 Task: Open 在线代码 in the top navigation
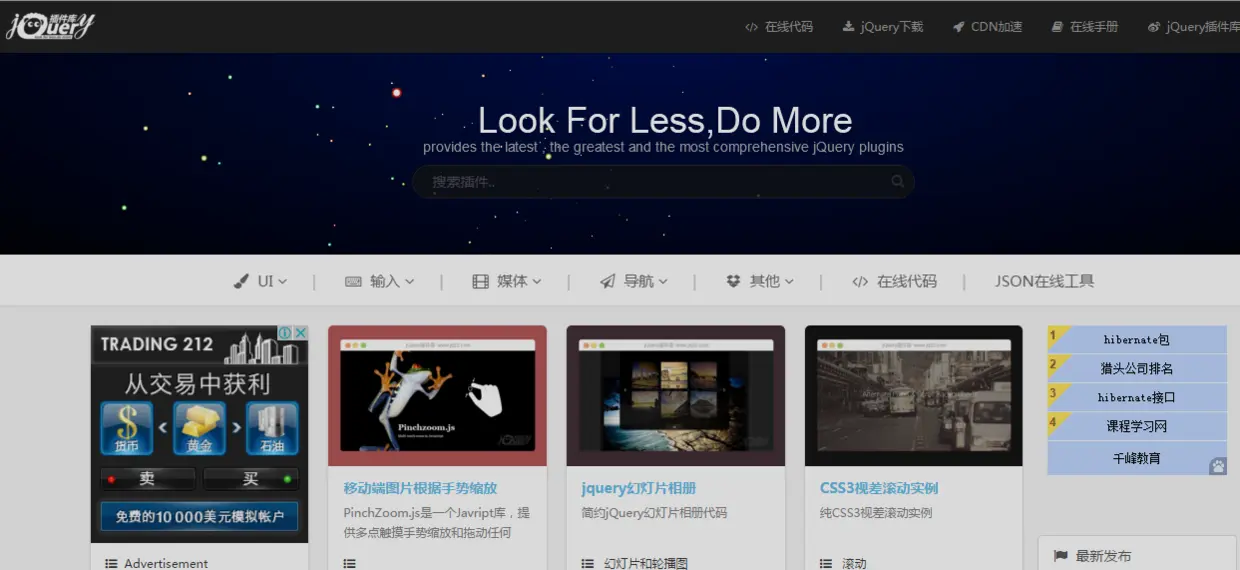coord(789,27)
